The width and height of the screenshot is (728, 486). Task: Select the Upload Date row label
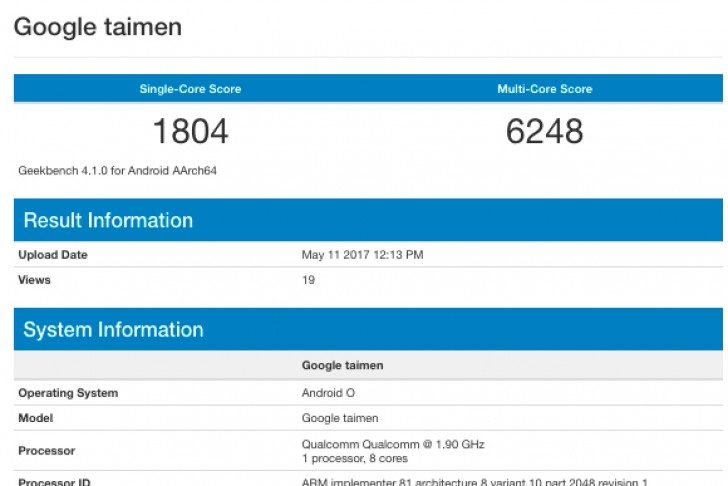coord(53,255)
